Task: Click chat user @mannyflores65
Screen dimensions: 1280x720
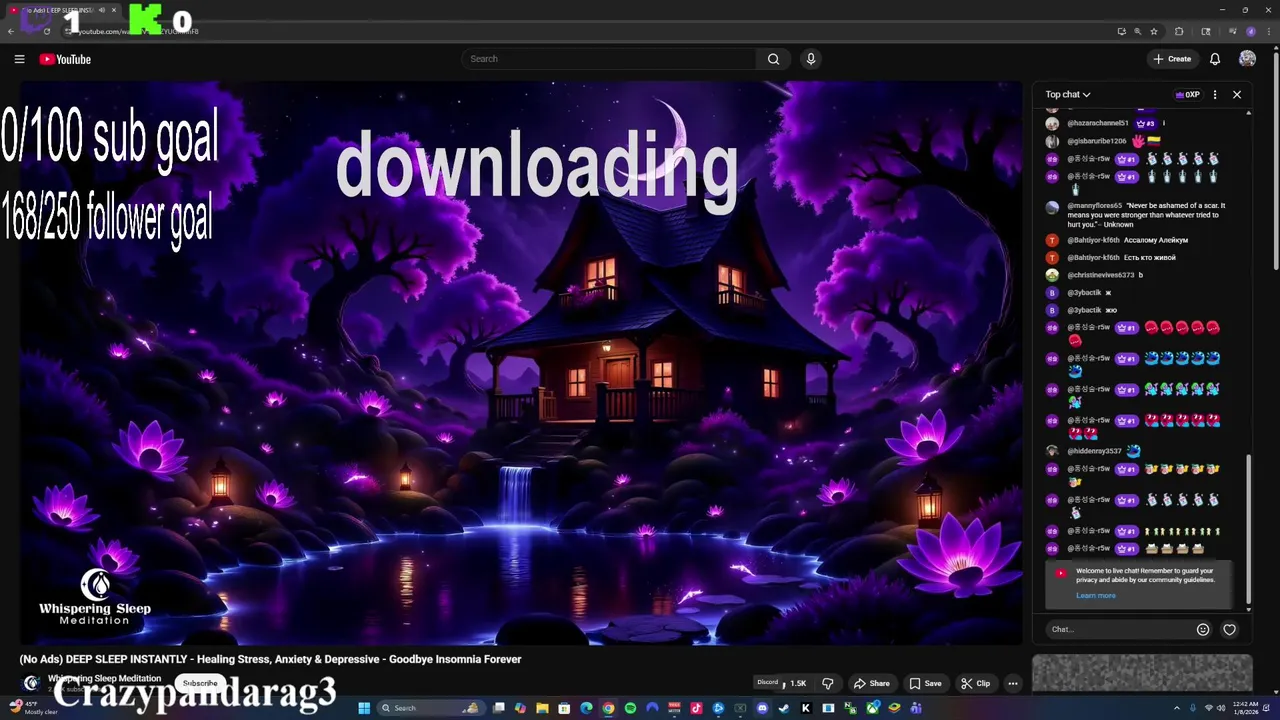Action: click(1094, 206)
